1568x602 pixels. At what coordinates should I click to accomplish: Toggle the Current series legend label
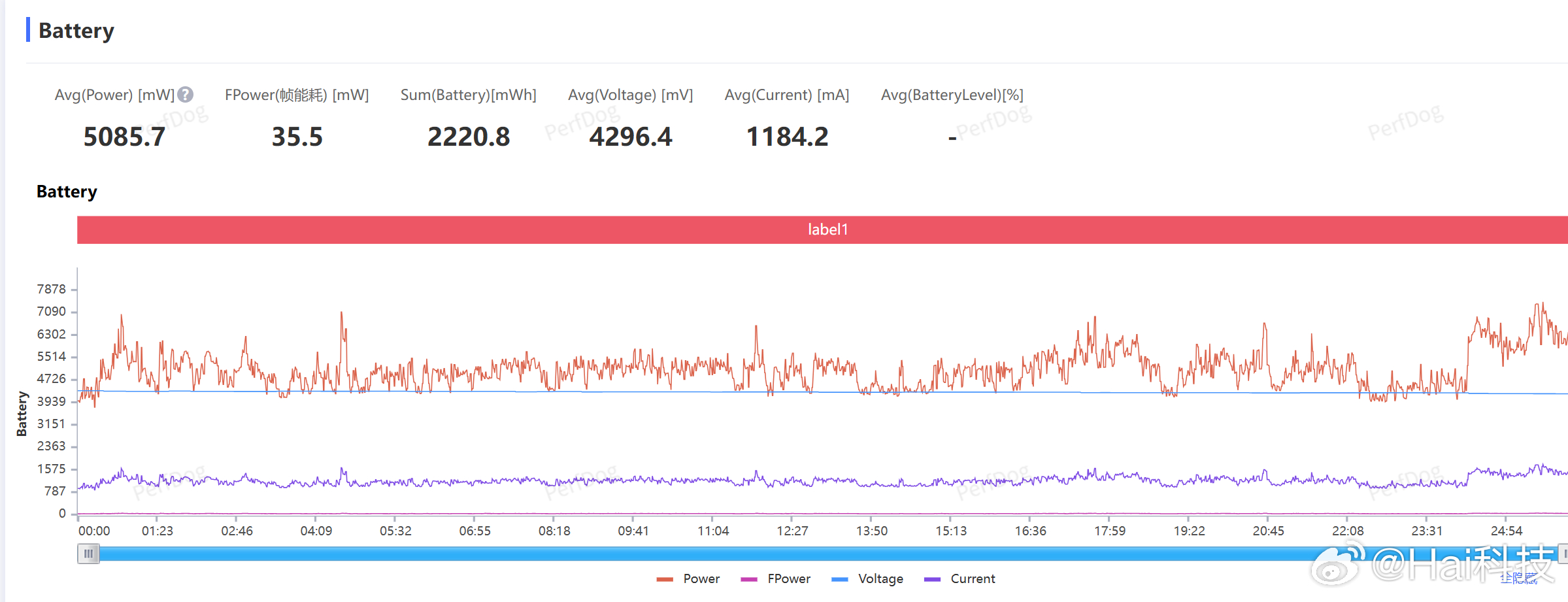[973, 578]
